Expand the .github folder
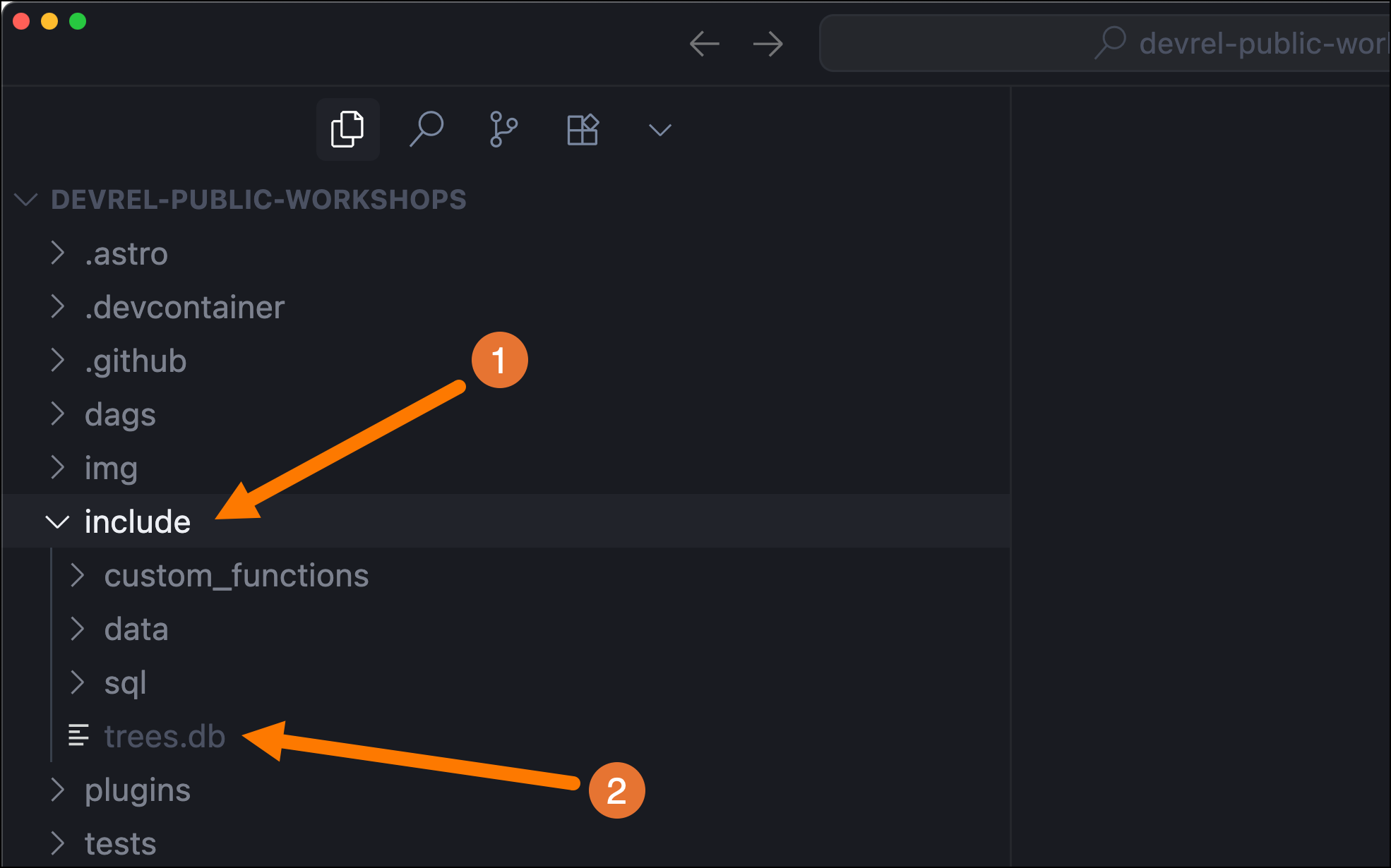 point(57,361)
